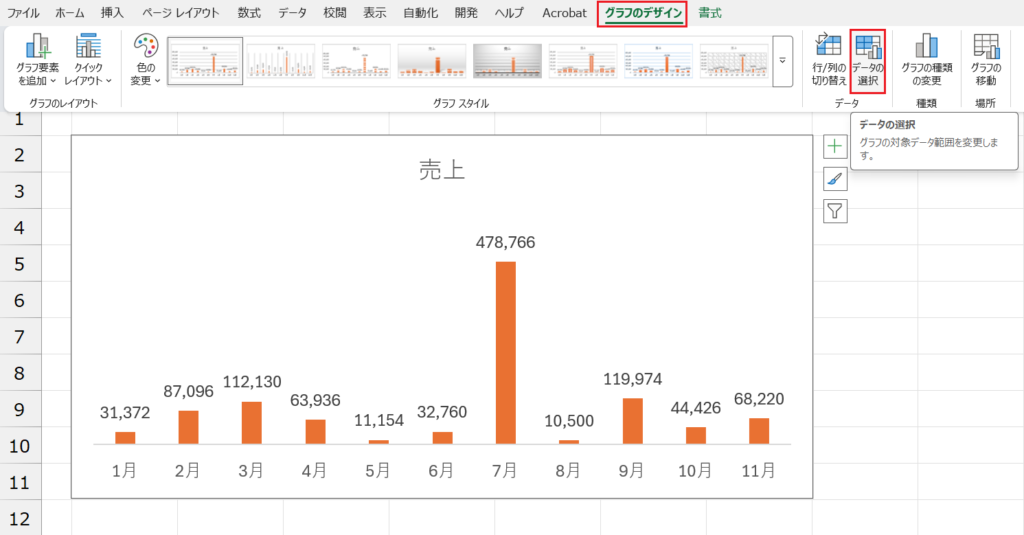Open the paintbrush chart styles button
Image resolution: width=1024 pixels, height=535 pixels.
835,179
